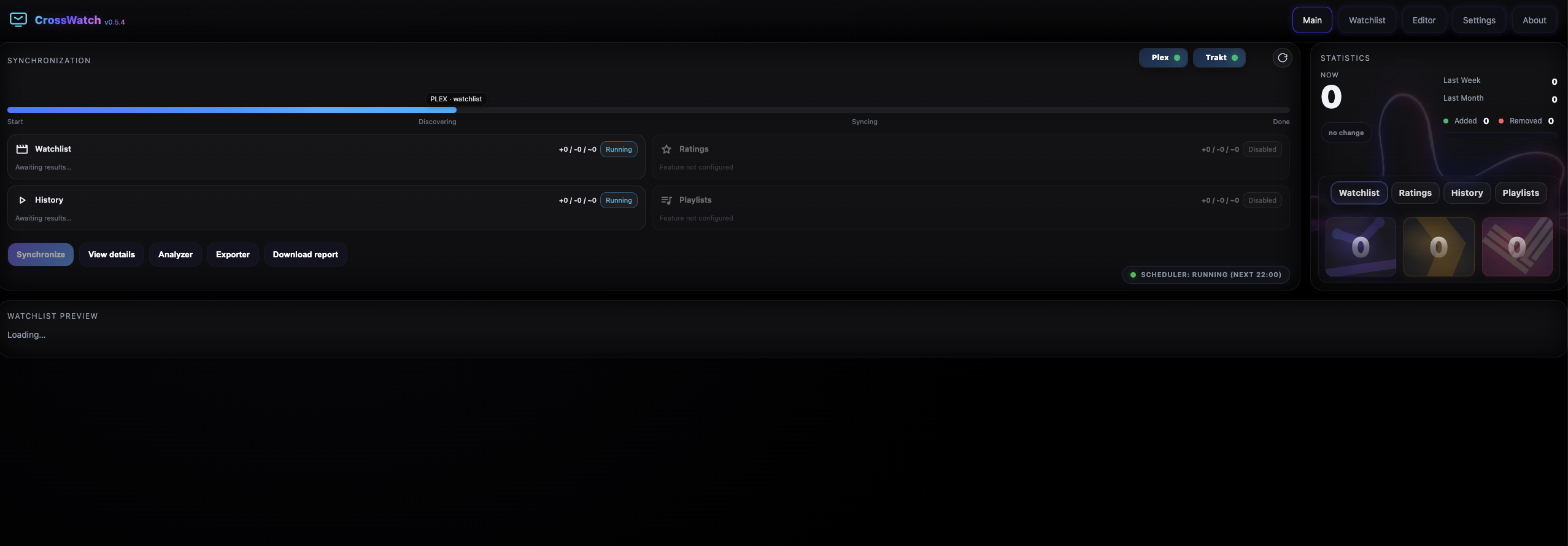
Task: Click the Download report button
Action: pyautogui.click(x=305, y=254)
